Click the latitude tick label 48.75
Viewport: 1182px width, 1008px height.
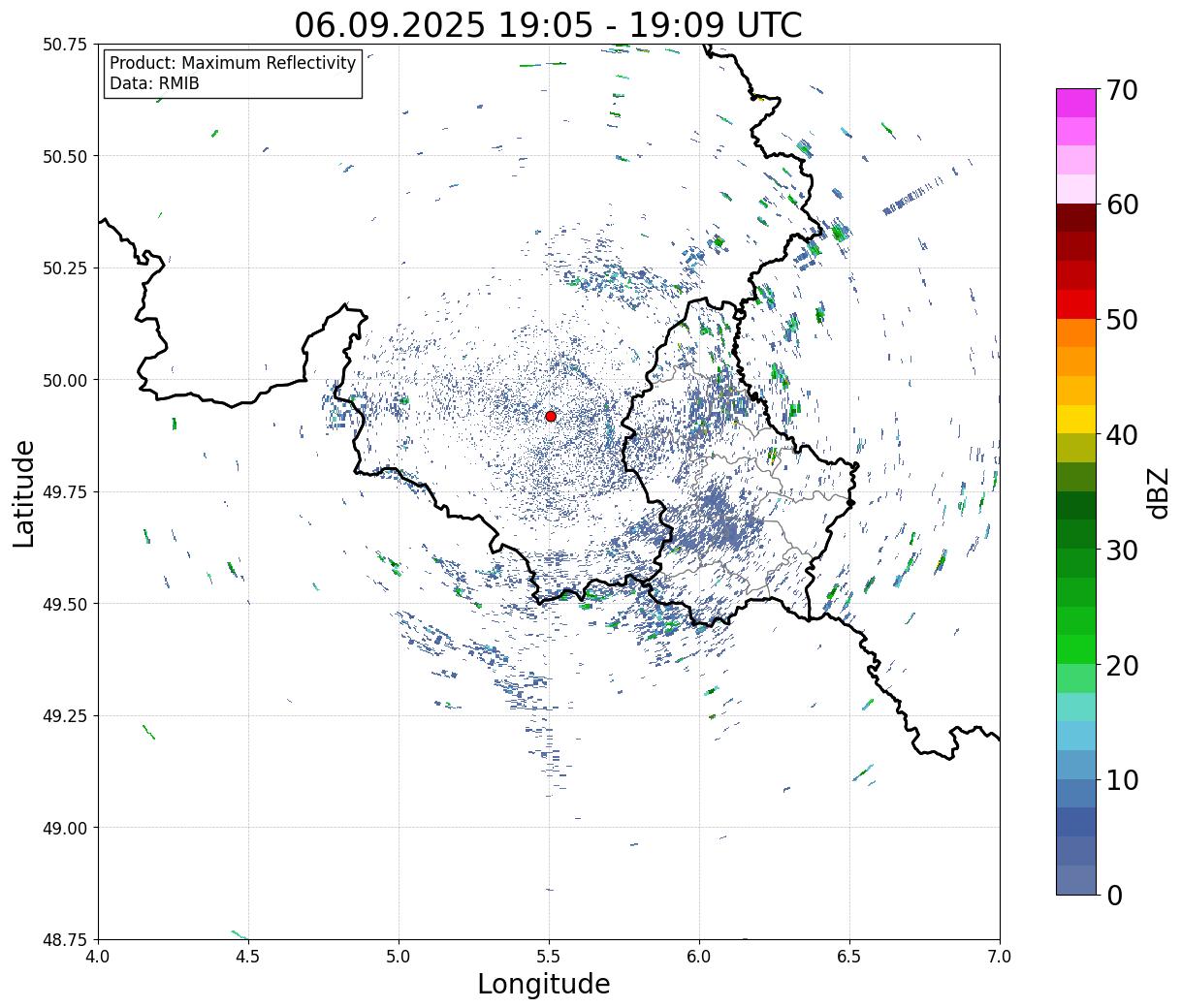[x=65, y=939]
